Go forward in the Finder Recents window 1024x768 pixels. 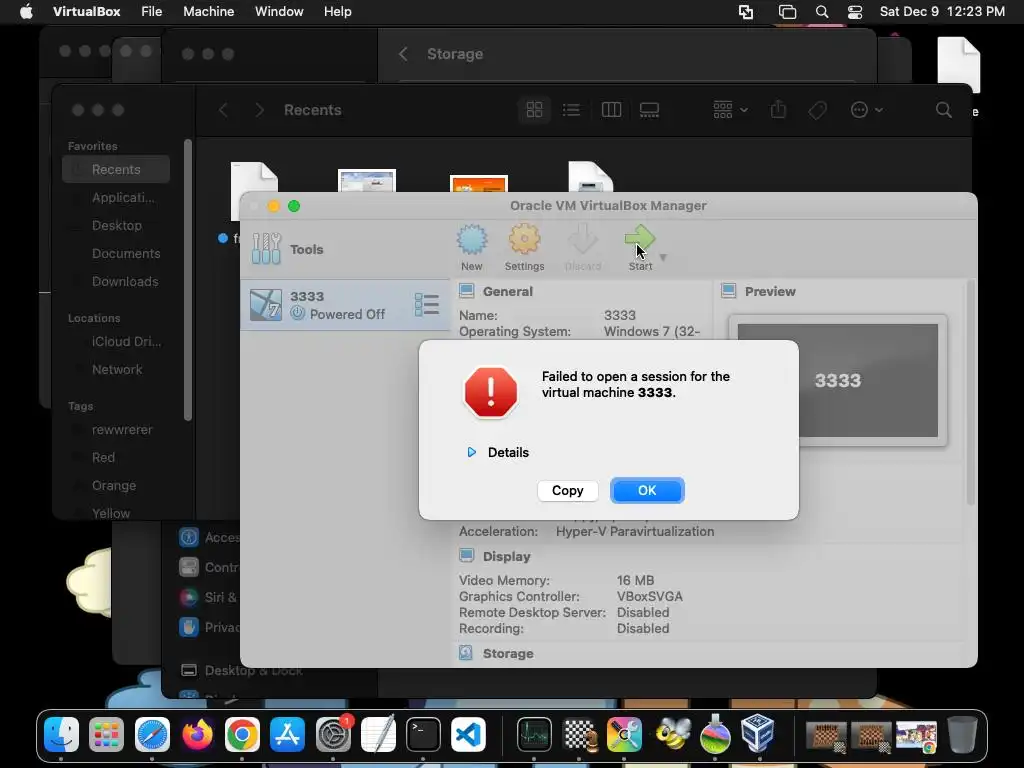259,110
